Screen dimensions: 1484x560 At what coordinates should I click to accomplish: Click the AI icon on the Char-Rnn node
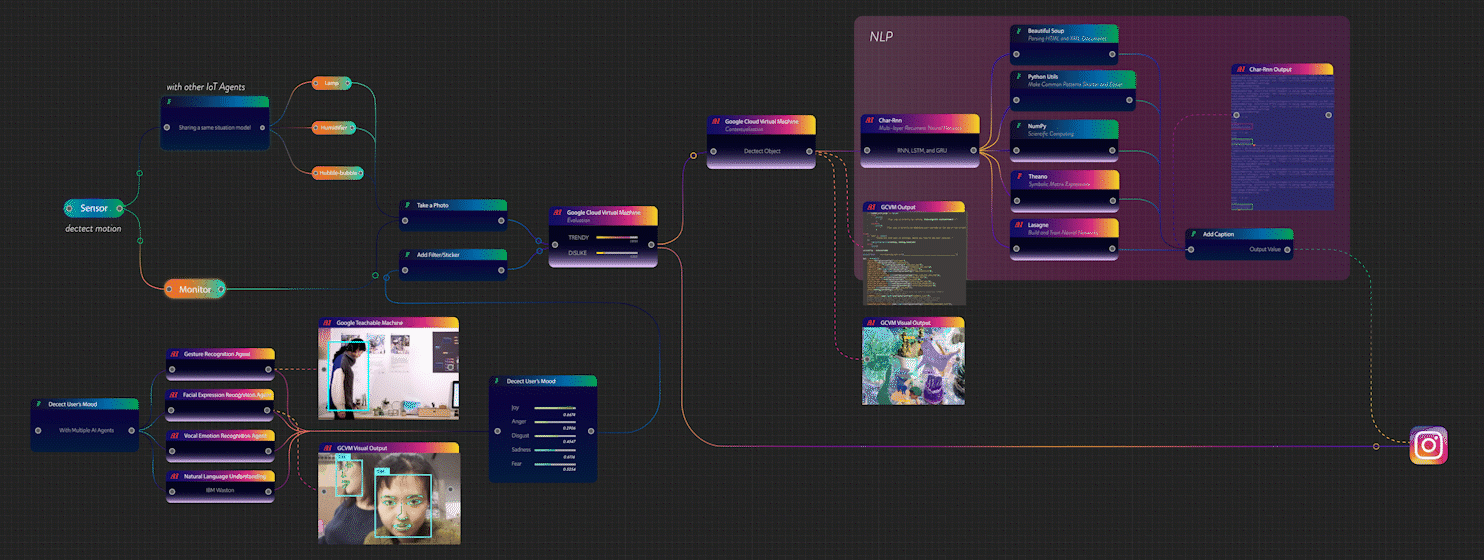pyautogui.click(x=867, y=120)
